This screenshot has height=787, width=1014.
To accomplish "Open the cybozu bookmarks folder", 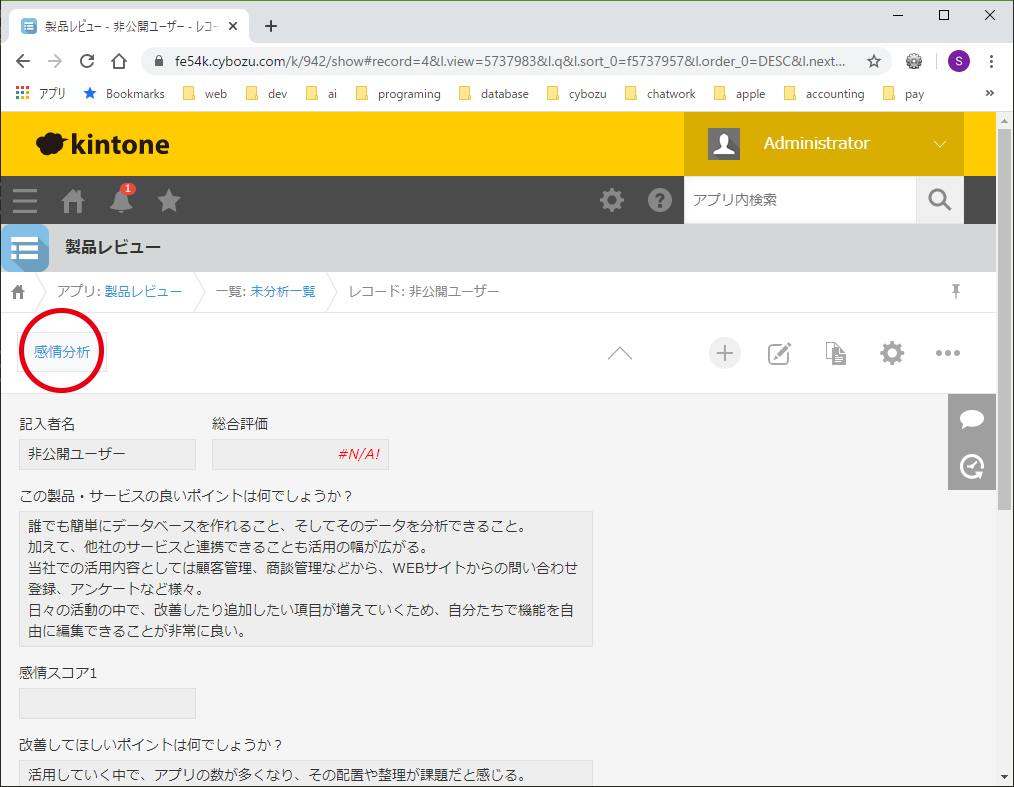I will tap(577, 94).
